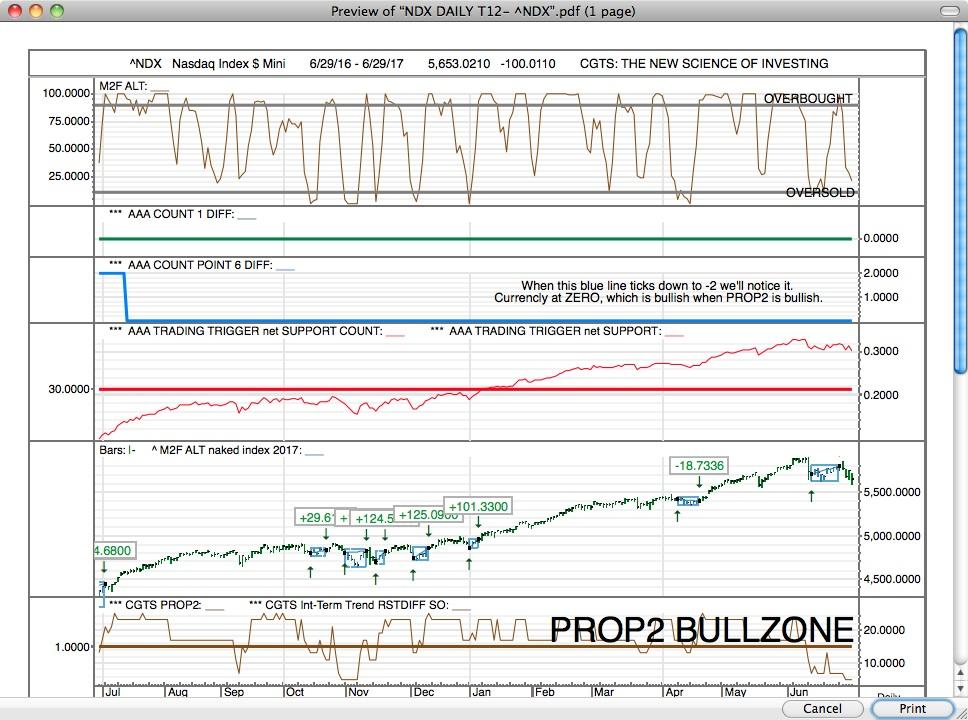Select the +124.5 annotation label
The width and height of the screenshot is (968, 720).
(x=373, y=519)
